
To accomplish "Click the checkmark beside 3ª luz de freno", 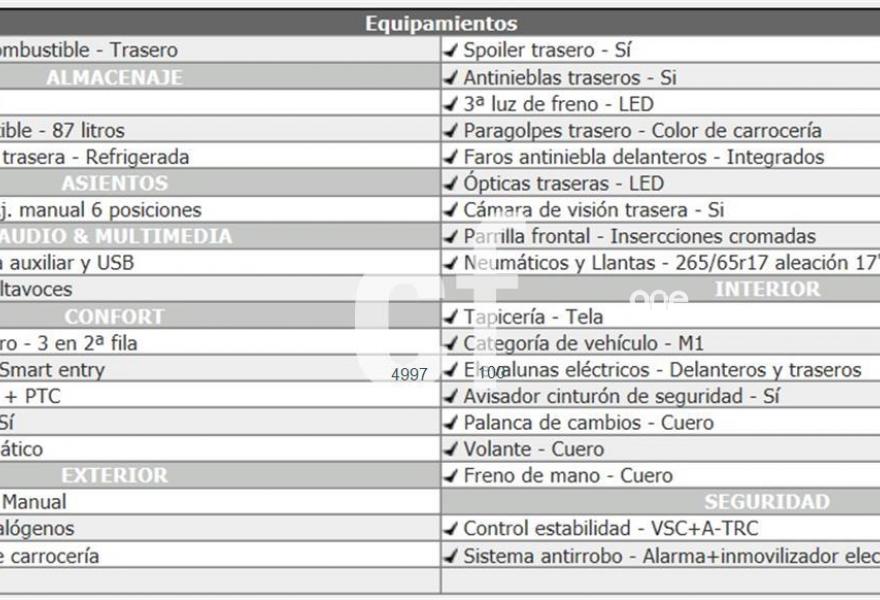I will pyautogui.click(x=452, y=104).
